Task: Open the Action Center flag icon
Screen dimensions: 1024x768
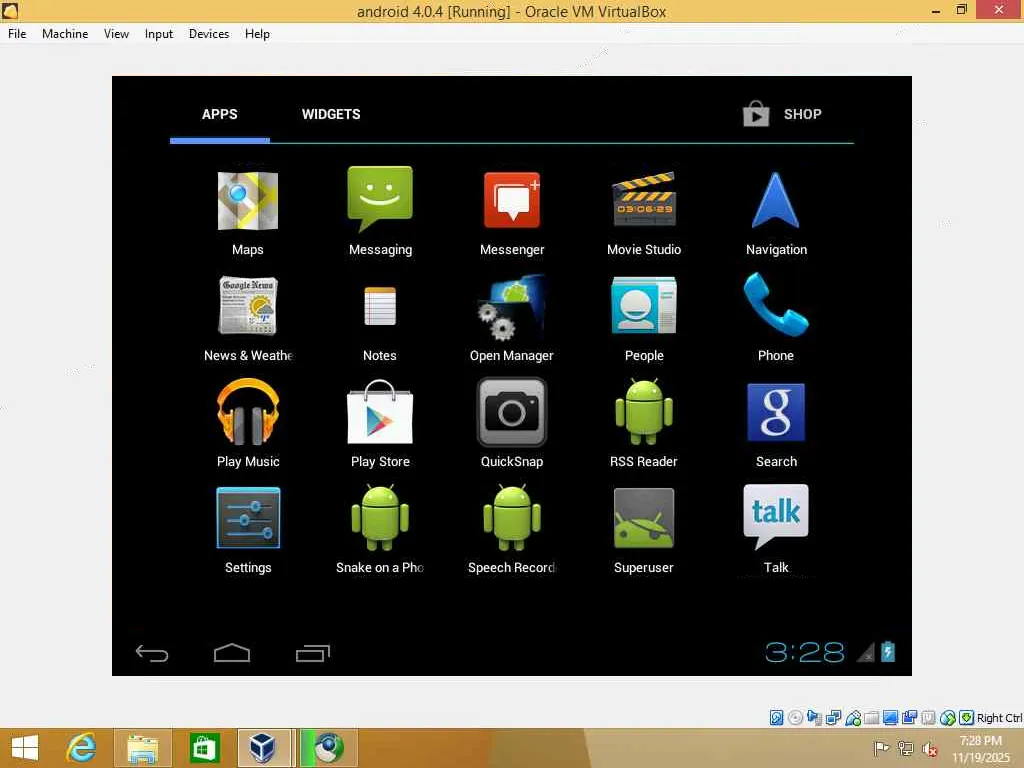Action: 881,748
